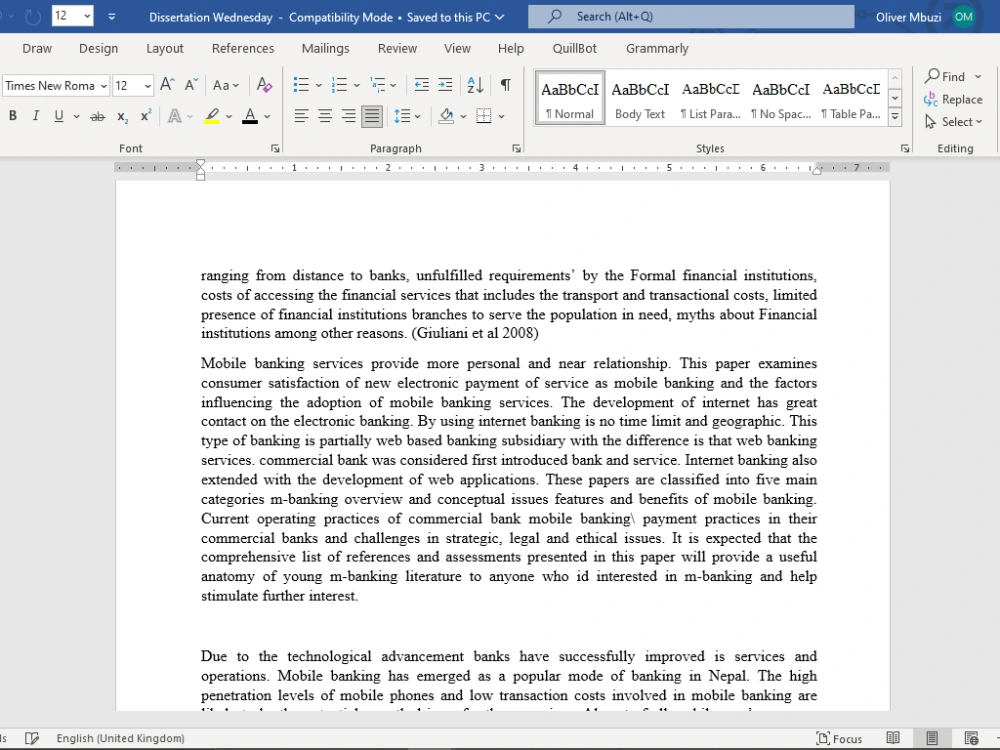Open Paragraph dialog launcher
This screenshot has width=1000, height=750.
click(x=517, y=149)
